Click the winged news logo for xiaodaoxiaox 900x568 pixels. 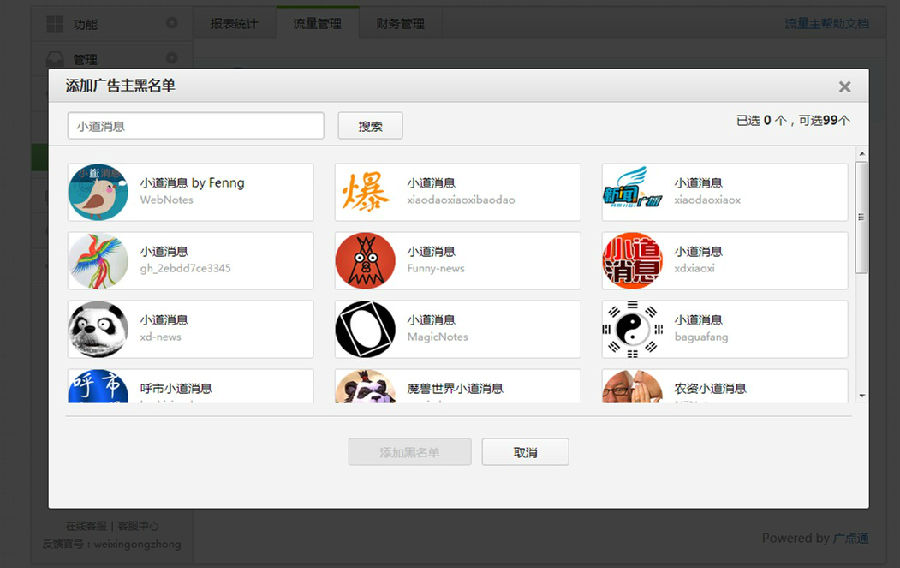pyautogui.click(x=632, y=192)
